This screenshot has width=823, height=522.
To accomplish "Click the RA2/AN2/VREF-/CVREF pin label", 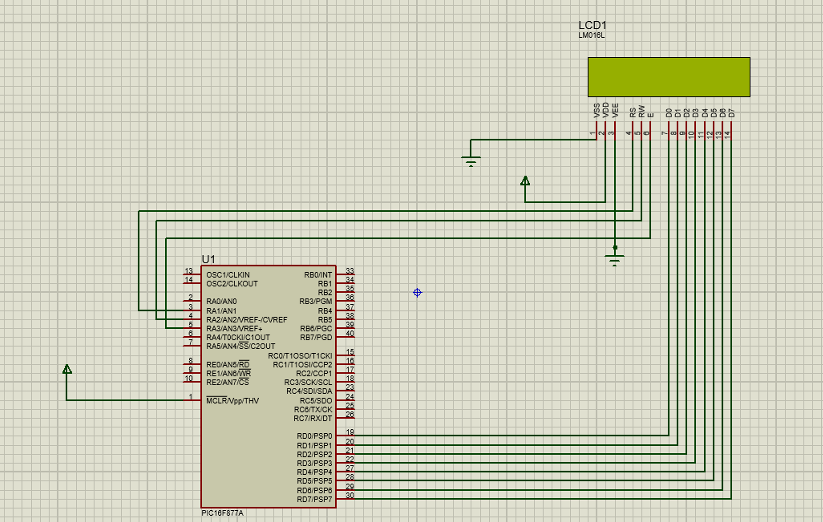I will pyautogui.click(x=247, y=319).
